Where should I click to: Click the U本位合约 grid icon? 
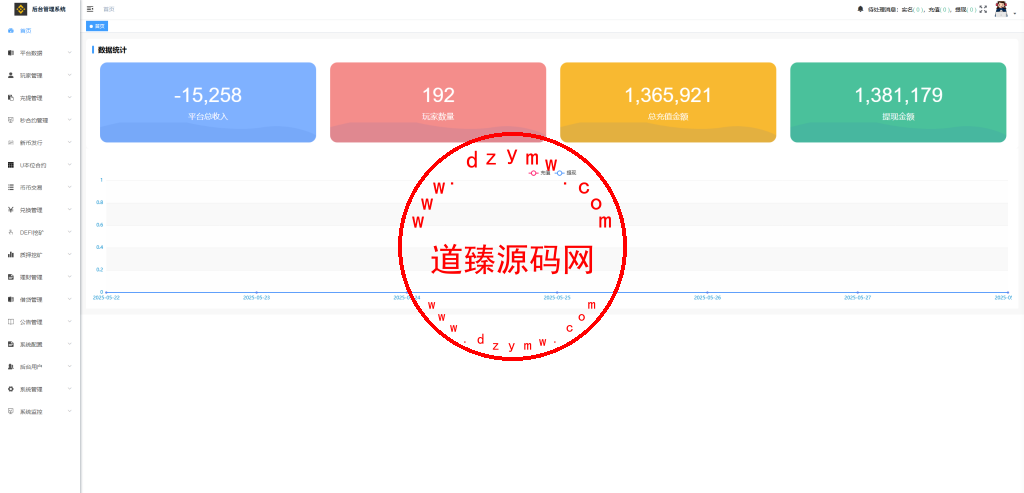(10, 165)
